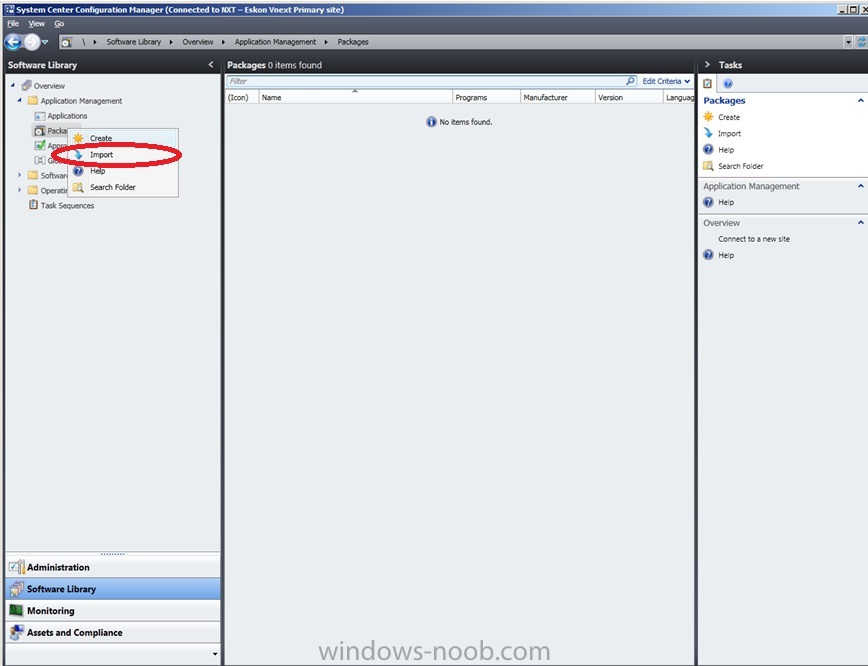The image size is (868, 666).
Task: Expand the Software Updates tree node
Action: coord(20,175)
